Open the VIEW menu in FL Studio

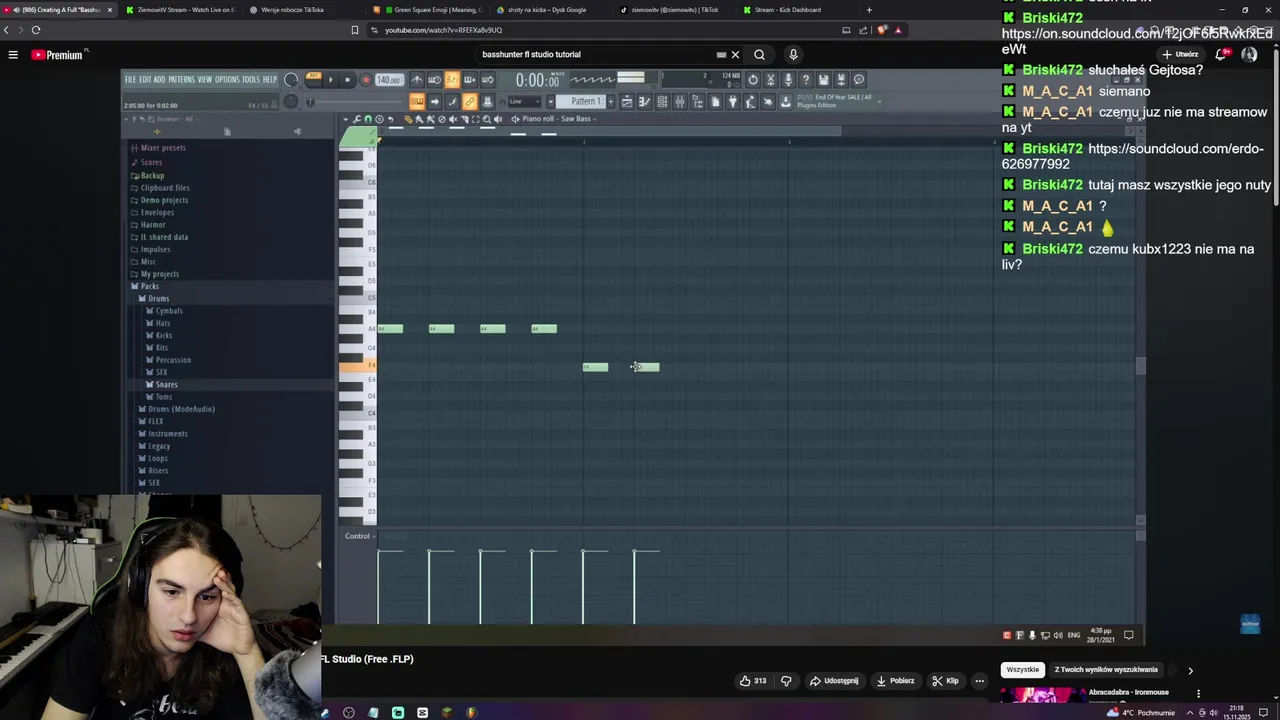pos(205,79)
